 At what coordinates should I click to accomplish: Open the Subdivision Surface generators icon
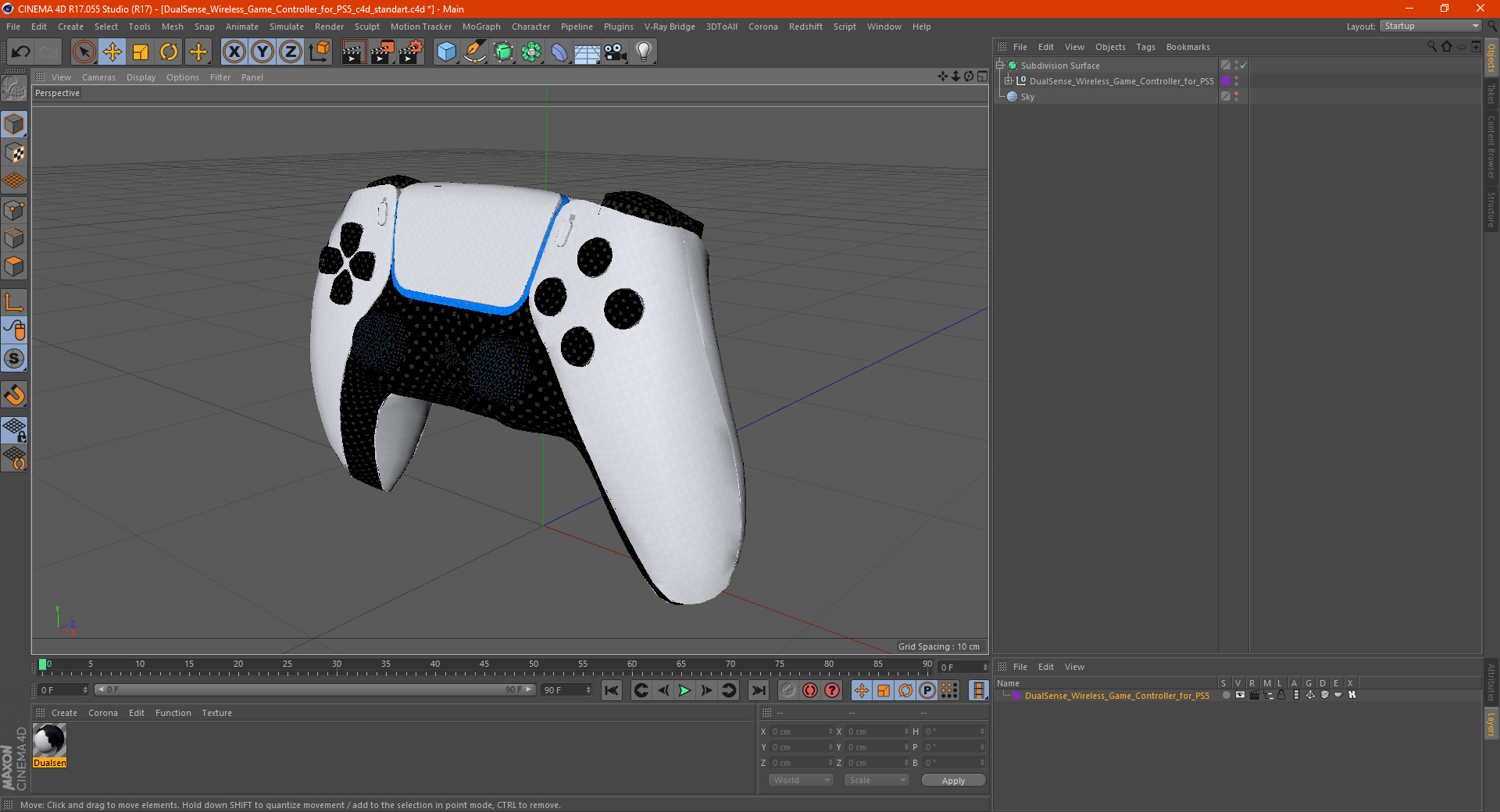pos(503,52)
